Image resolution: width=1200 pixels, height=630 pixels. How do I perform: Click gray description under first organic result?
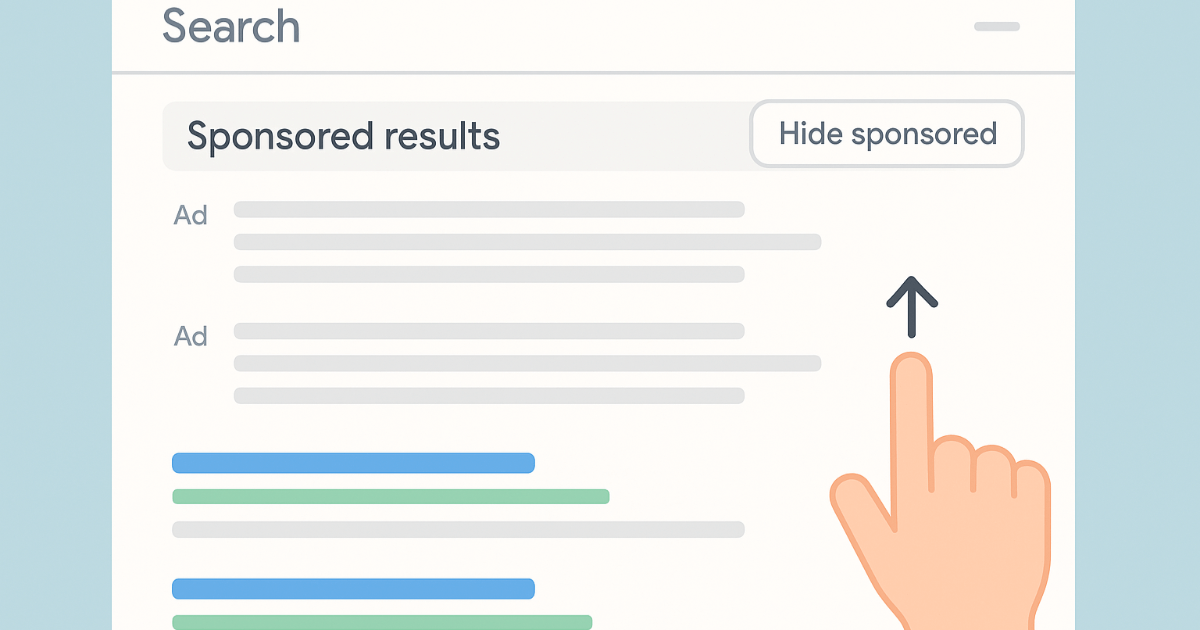coord(458,529)
